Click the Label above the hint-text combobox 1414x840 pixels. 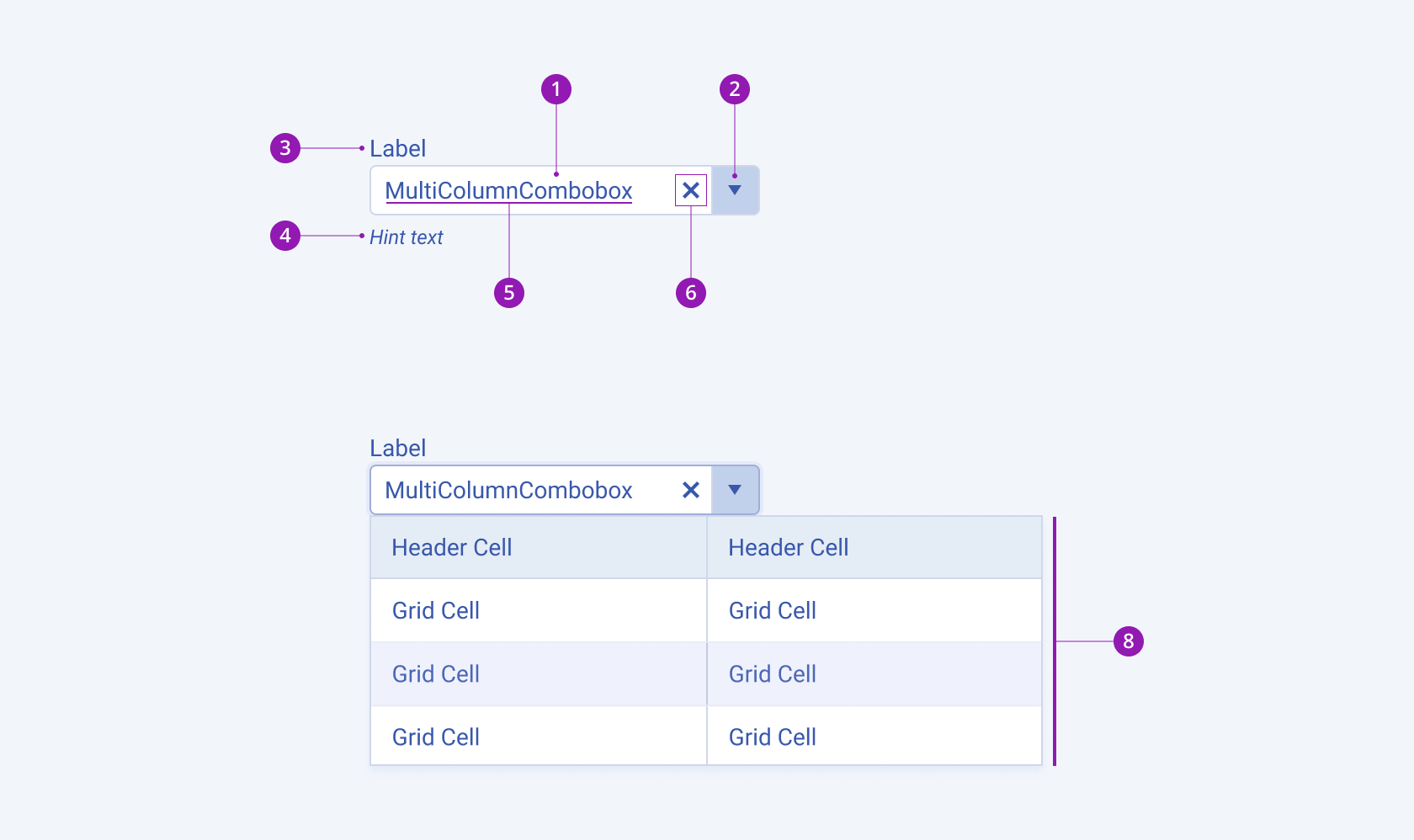tap(397, 148)
